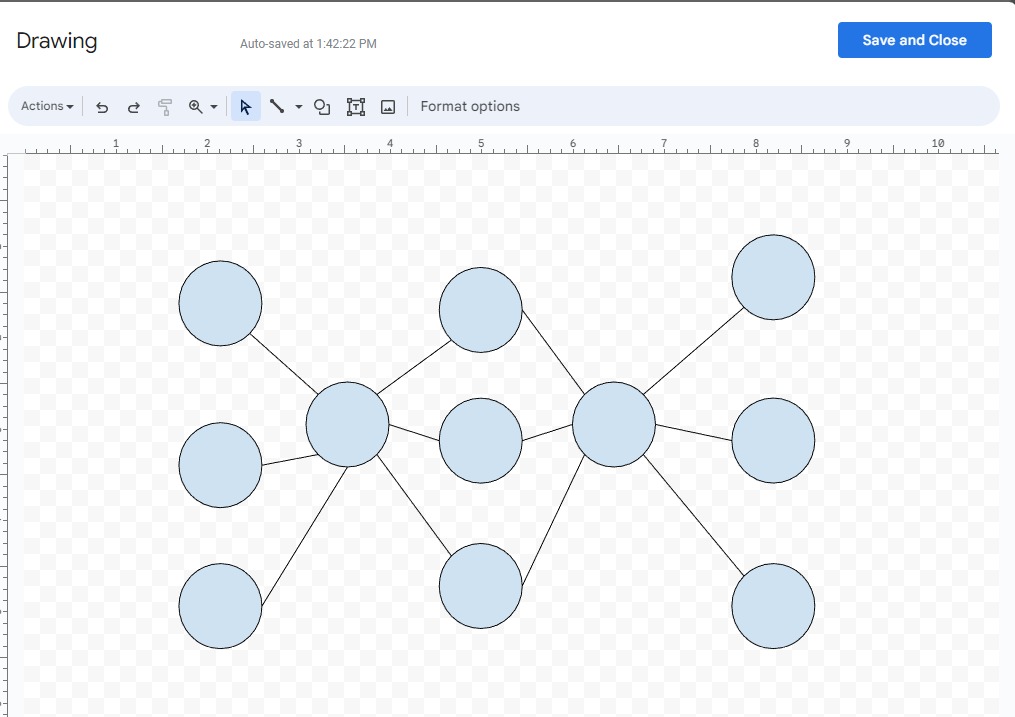Click the horizontal ruler
Image resolution: width=1015 pixels, height=717 pixels.
point(500,145)
